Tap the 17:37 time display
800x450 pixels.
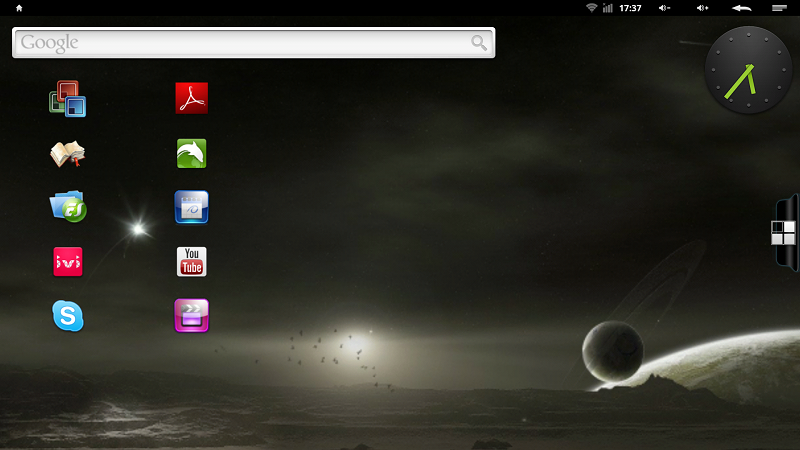(630, 8)
